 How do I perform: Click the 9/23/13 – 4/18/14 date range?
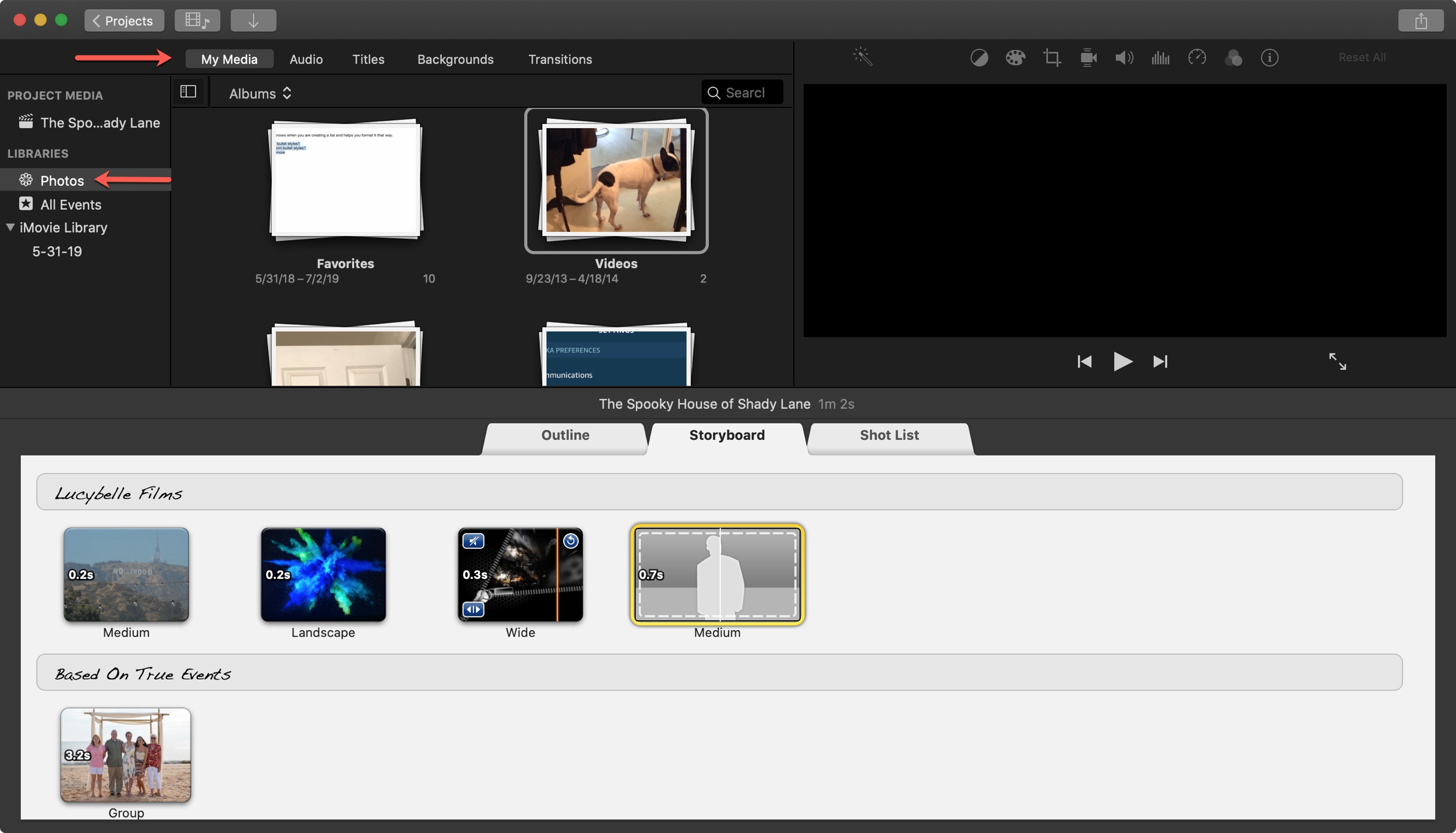pos(571,278)
